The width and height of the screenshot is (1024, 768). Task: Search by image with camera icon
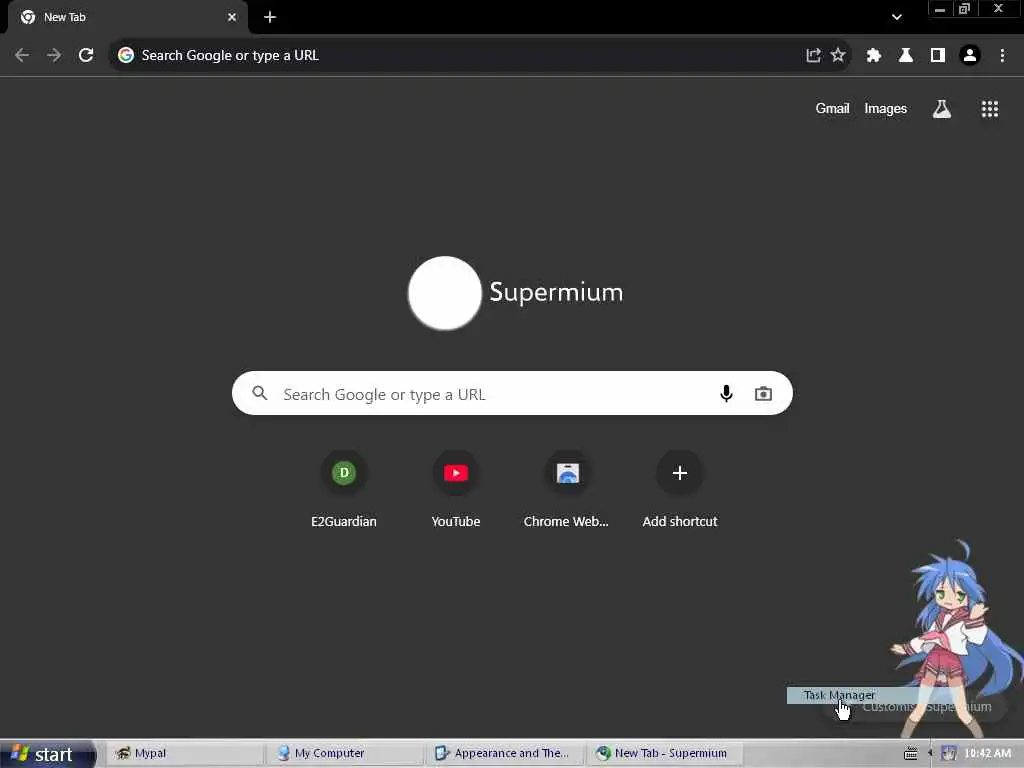763,394
